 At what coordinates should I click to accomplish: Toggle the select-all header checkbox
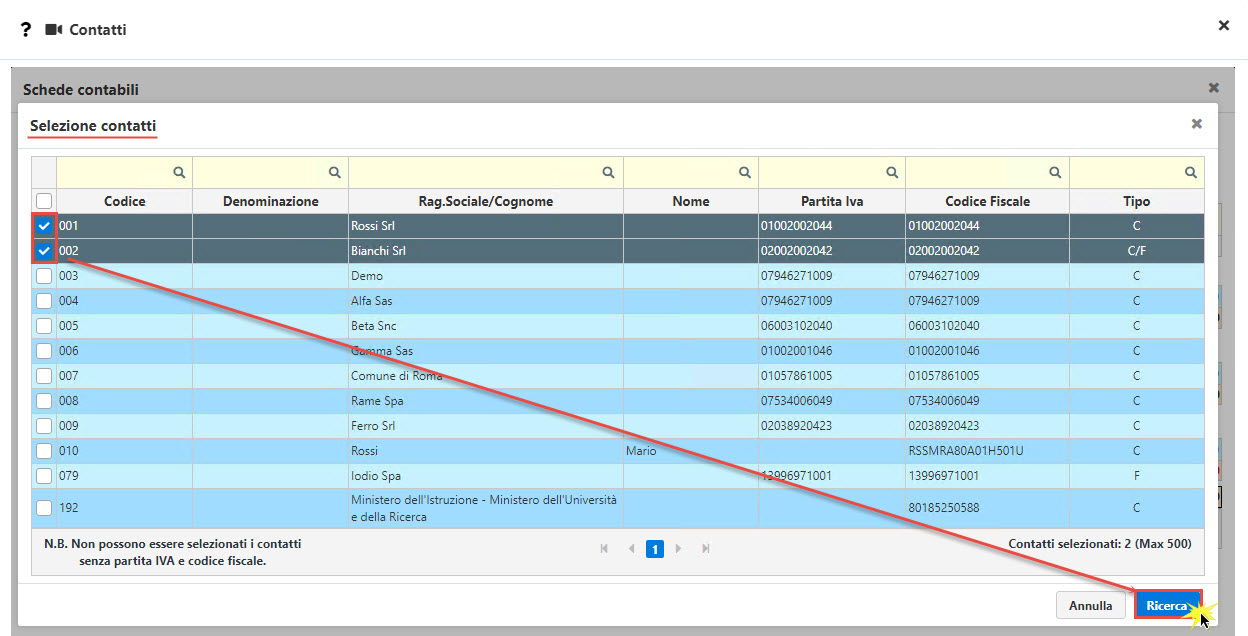coord(44,201)
